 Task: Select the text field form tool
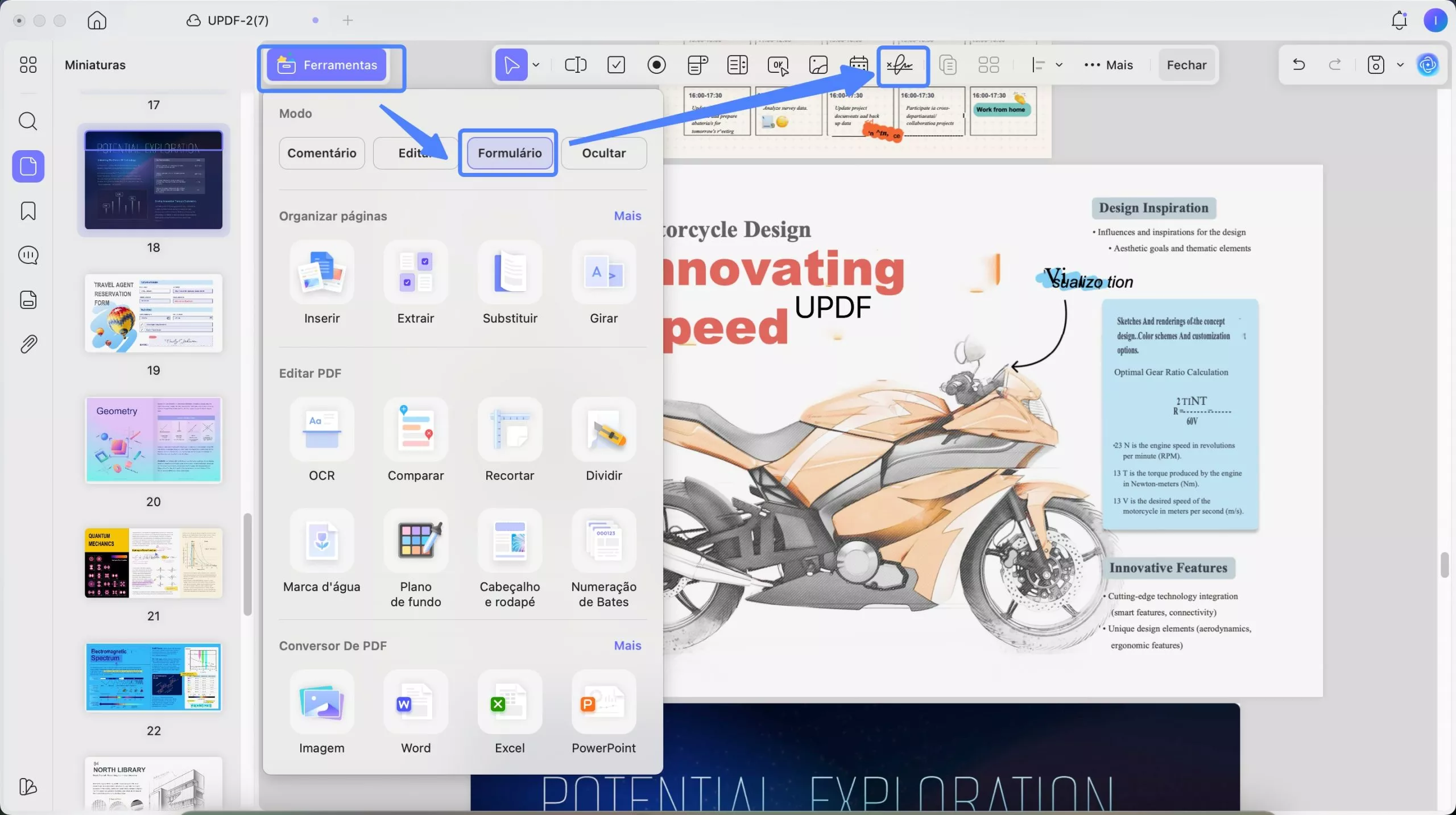(x=576, y=65)
